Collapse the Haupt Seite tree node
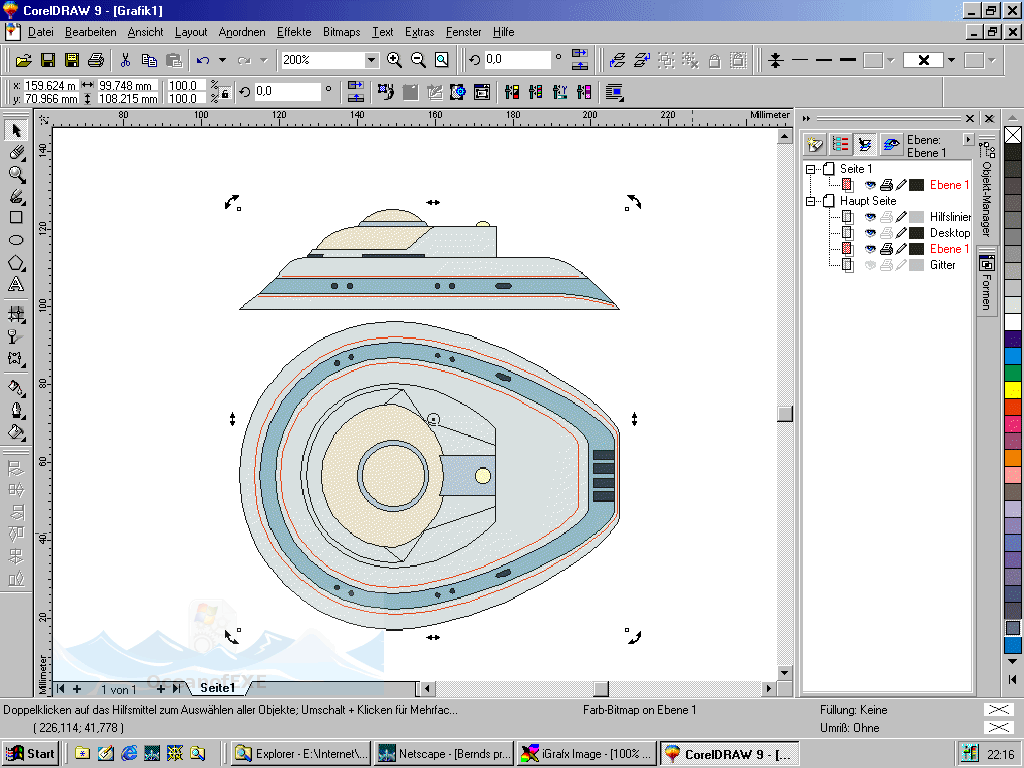This screenshot has height=768, width=1024. [x=811, y=201]
